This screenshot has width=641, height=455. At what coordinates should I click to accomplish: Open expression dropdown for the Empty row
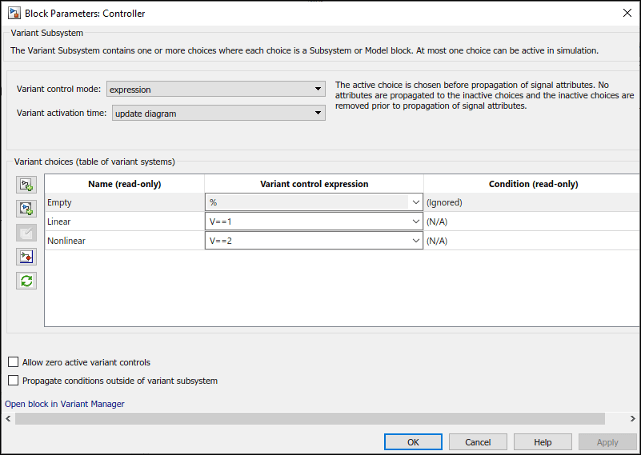tap(415, 202)
